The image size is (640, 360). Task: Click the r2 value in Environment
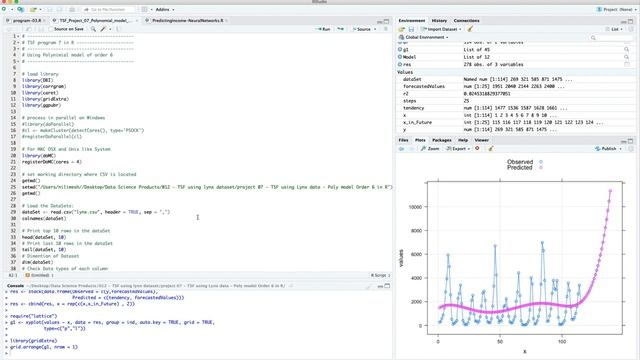coord(487,94)
